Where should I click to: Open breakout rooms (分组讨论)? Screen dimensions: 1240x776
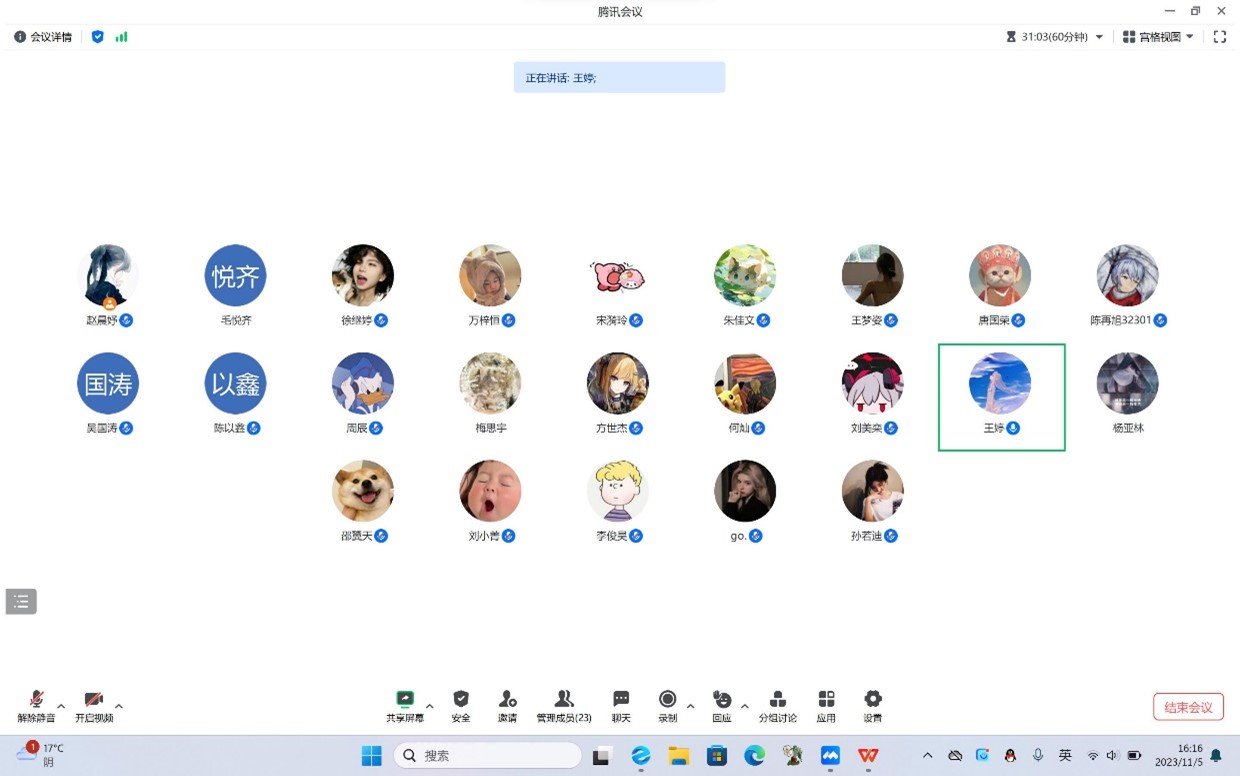778,700
